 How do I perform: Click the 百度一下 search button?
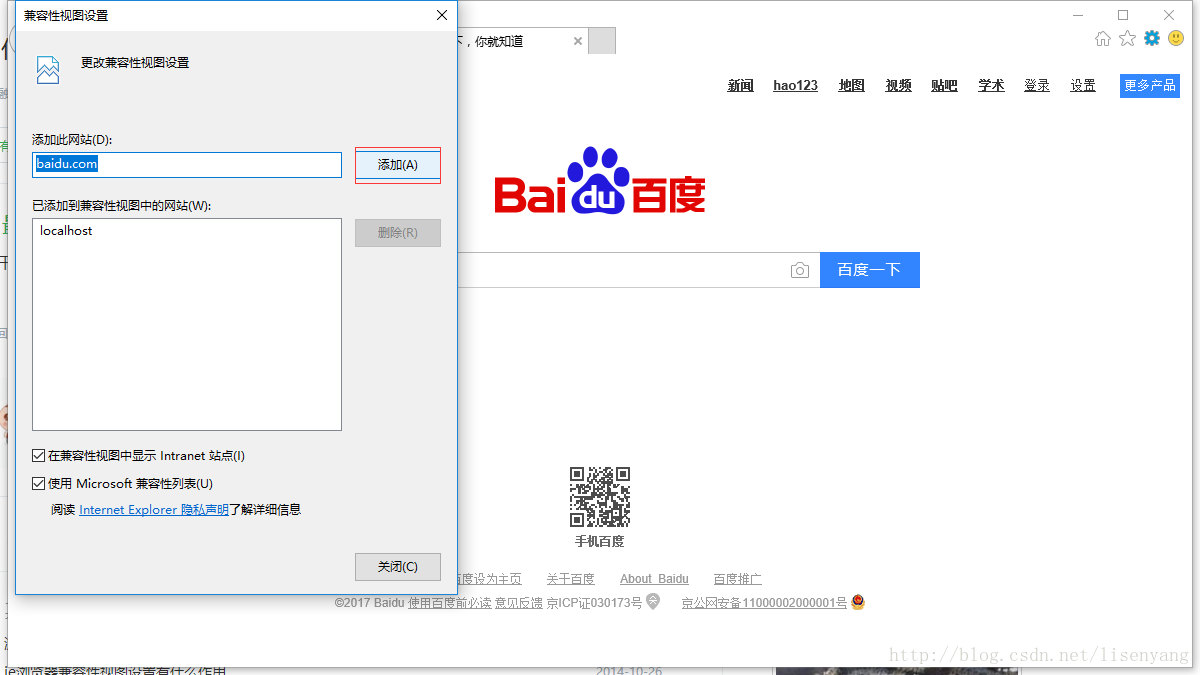(x=869, y=270)
